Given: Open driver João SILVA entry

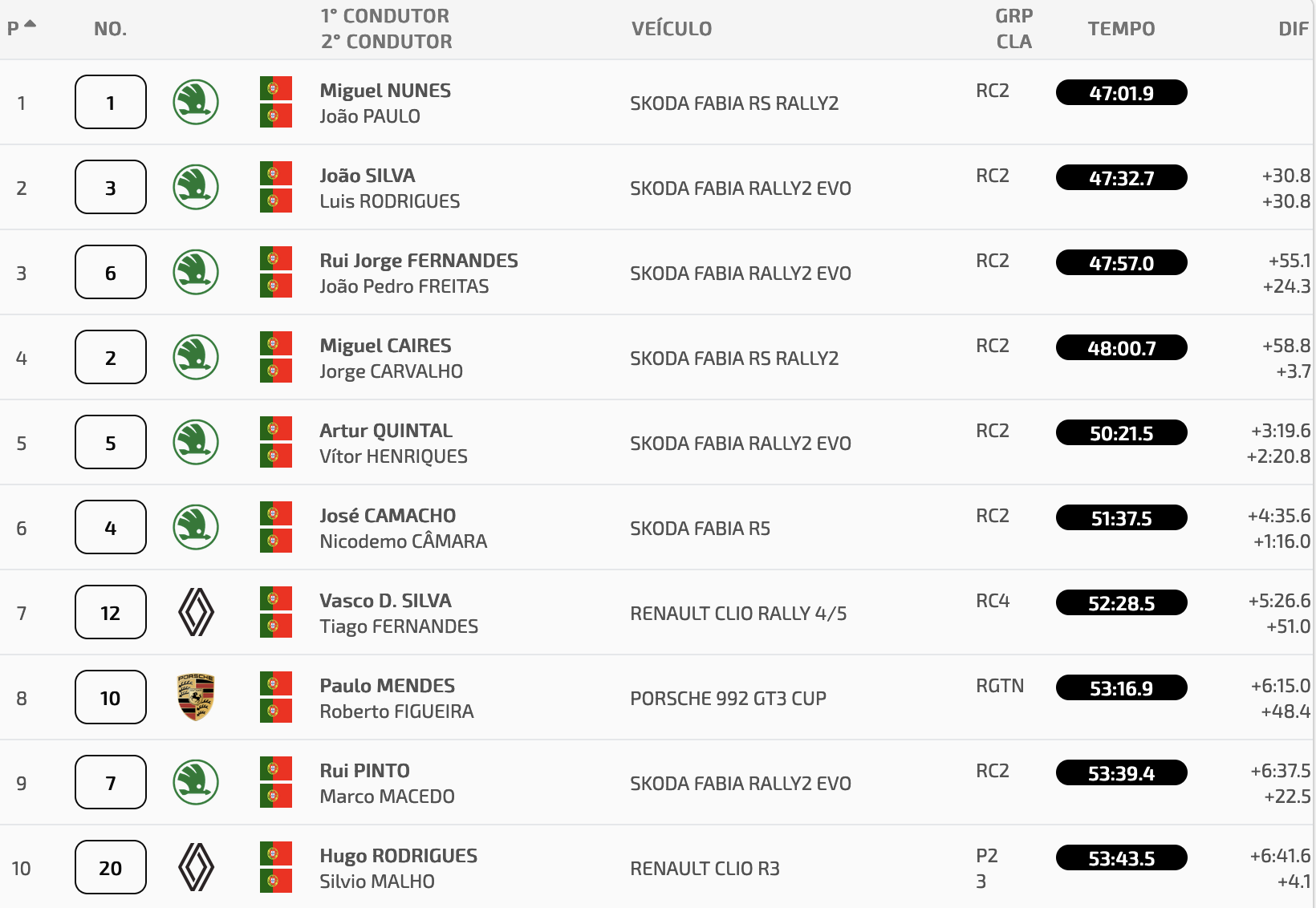Looking at the screenshot, I should click(x=368, y=175).
